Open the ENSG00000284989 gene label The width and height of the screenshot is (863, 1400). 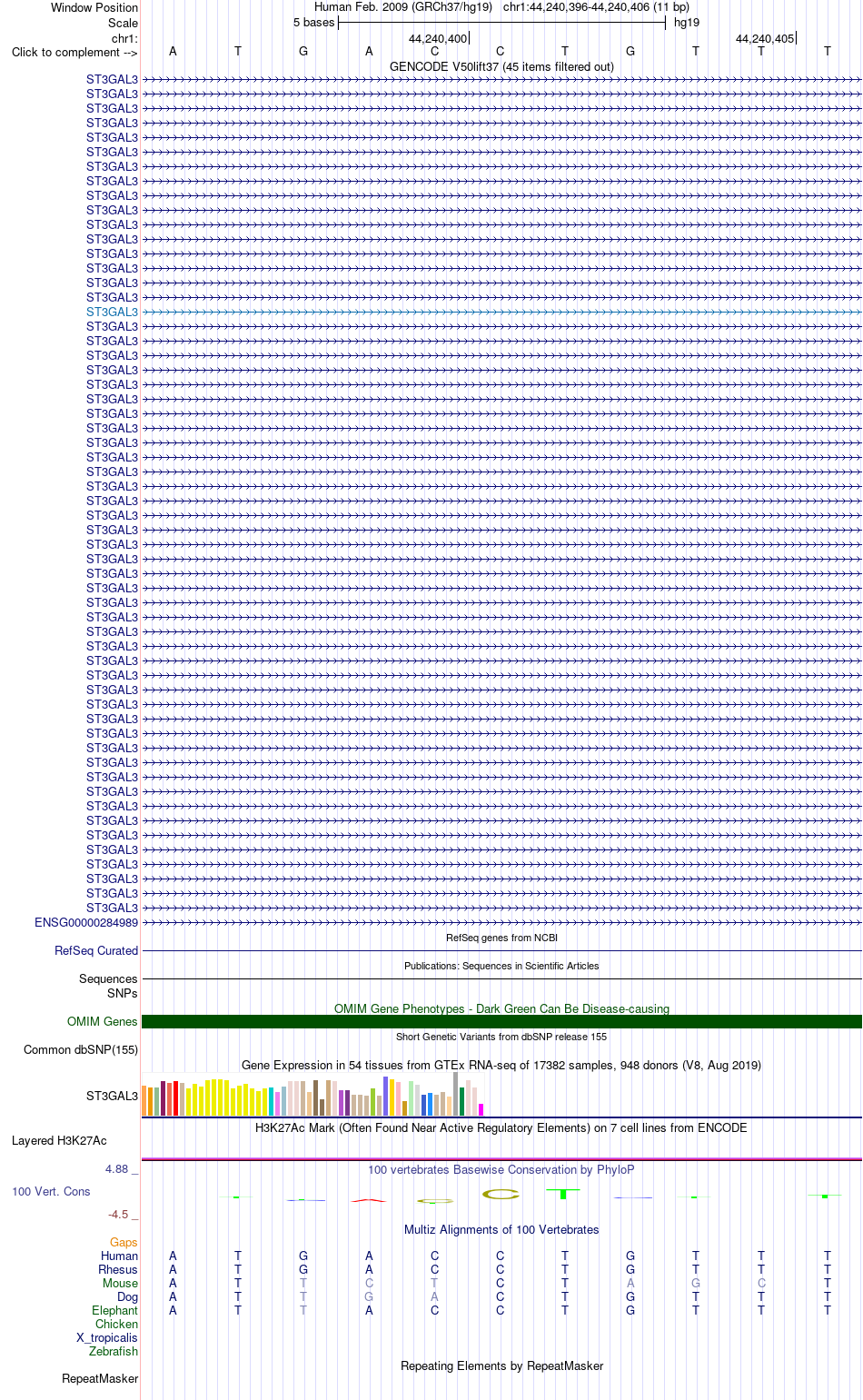86,922
